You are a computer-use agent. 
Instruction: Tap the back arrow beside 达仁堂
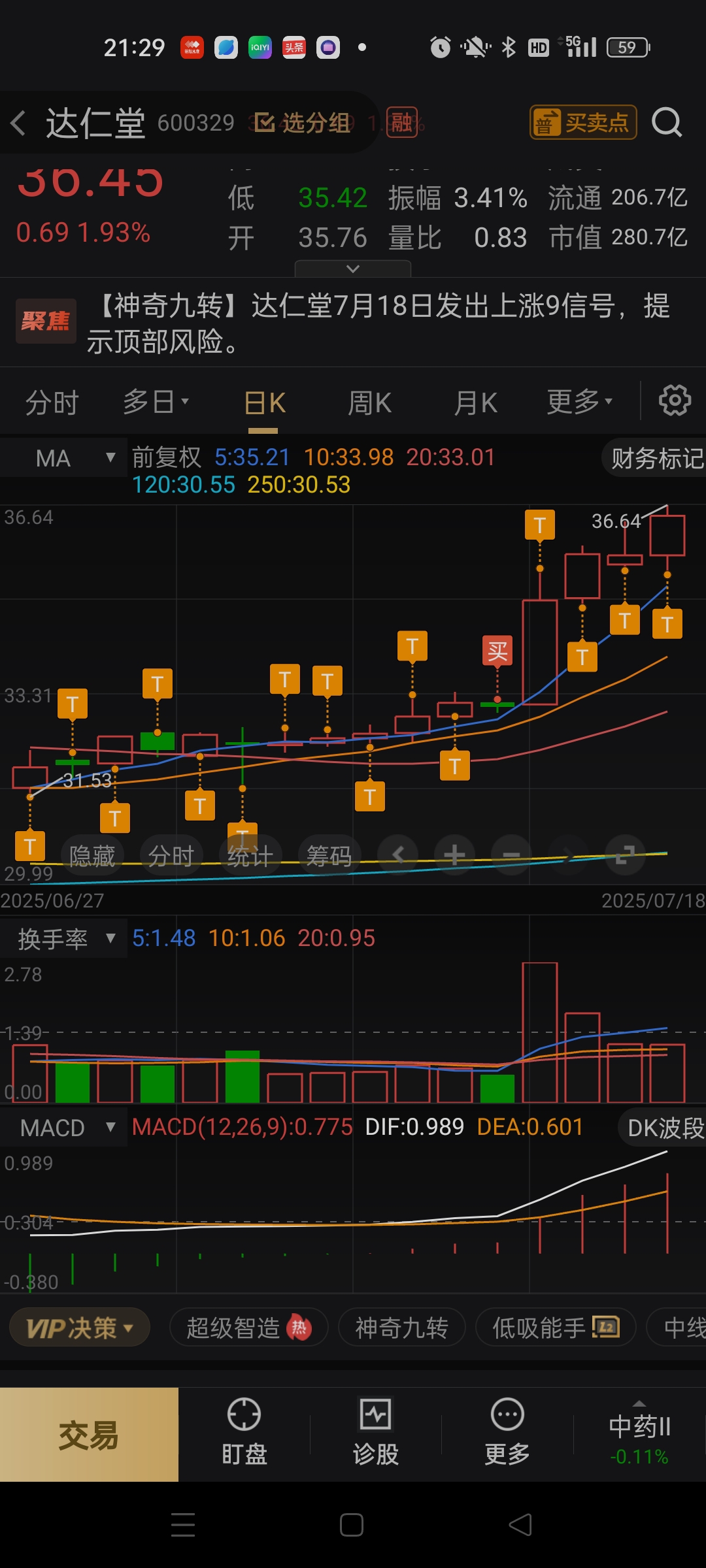[18, 123]
